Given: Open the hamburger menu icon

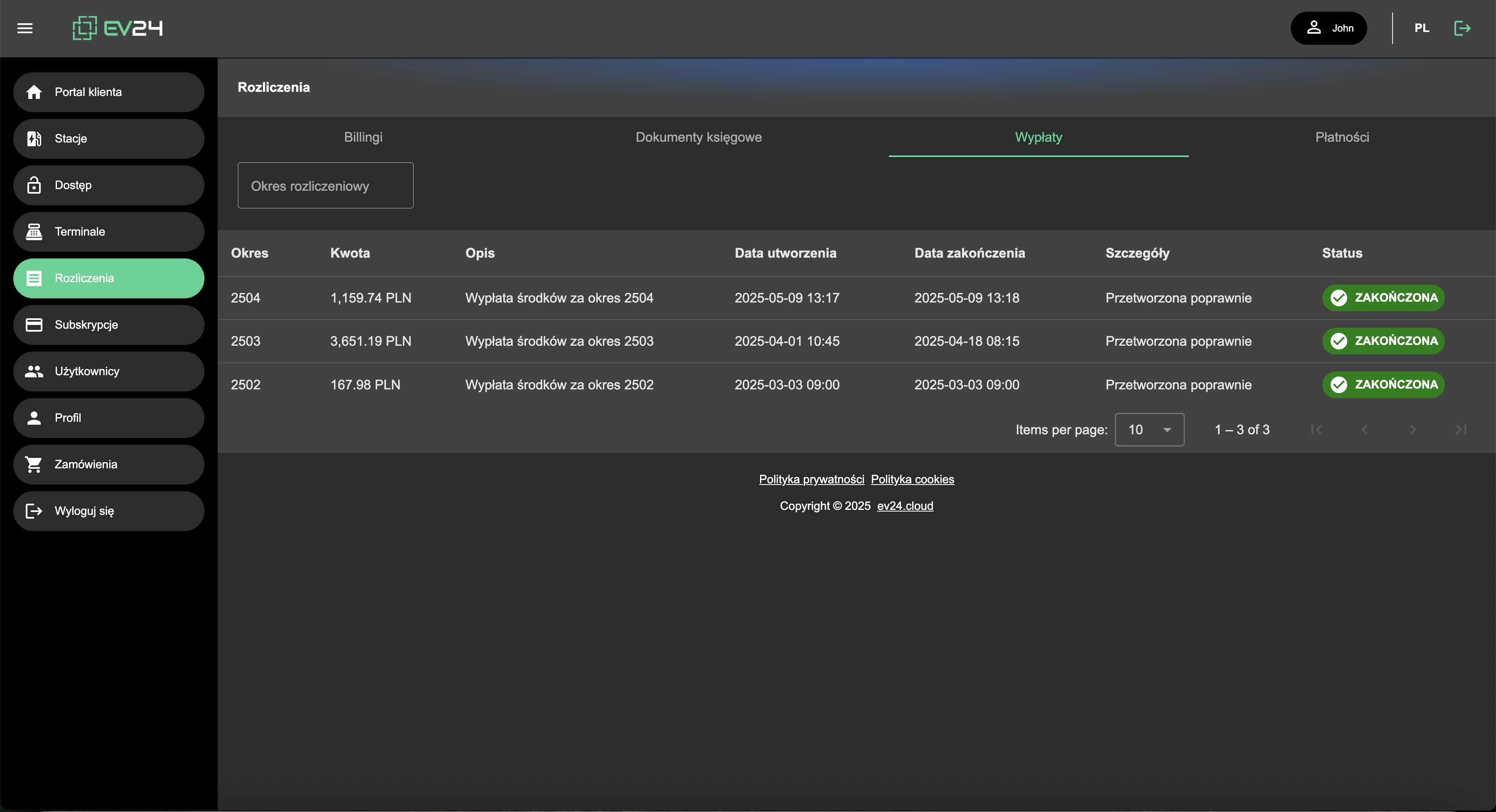Looking at the screenshot, I should [25, 28].
